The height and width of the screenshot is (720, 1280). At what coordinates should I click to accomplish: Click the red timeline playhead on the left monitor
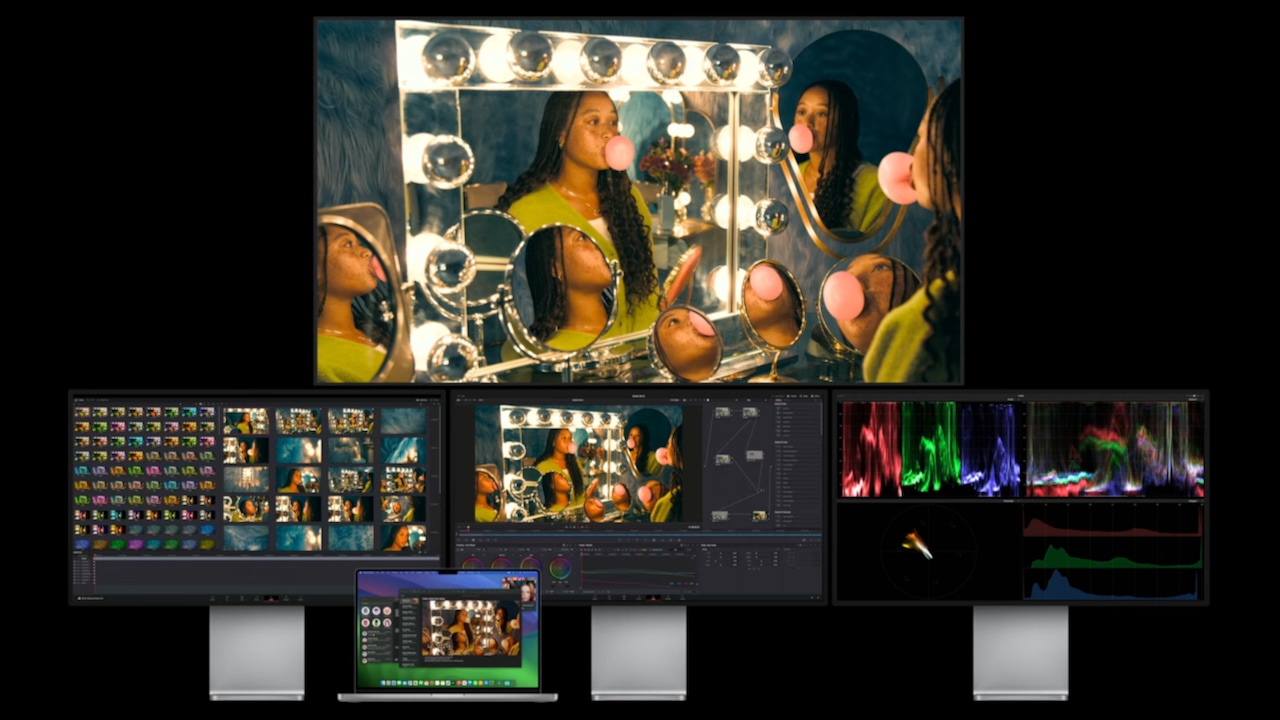(94, 572)
